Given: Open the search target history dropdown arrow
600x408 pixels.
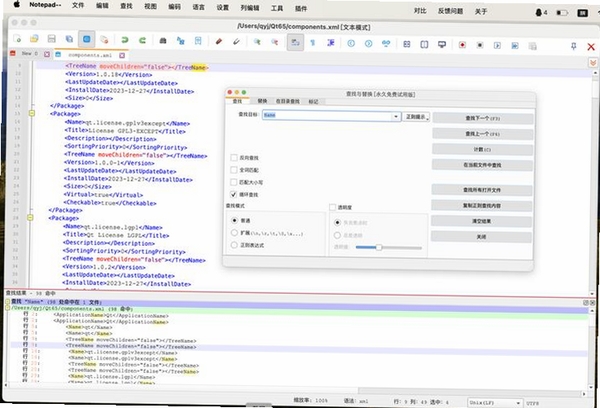Looking at the screenshot, I should (396, 116).
